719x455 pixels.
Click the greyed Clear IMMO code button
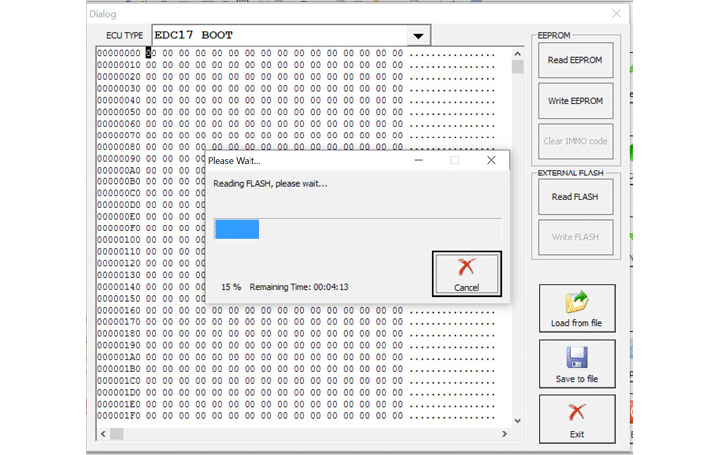[x=575, y=141]
